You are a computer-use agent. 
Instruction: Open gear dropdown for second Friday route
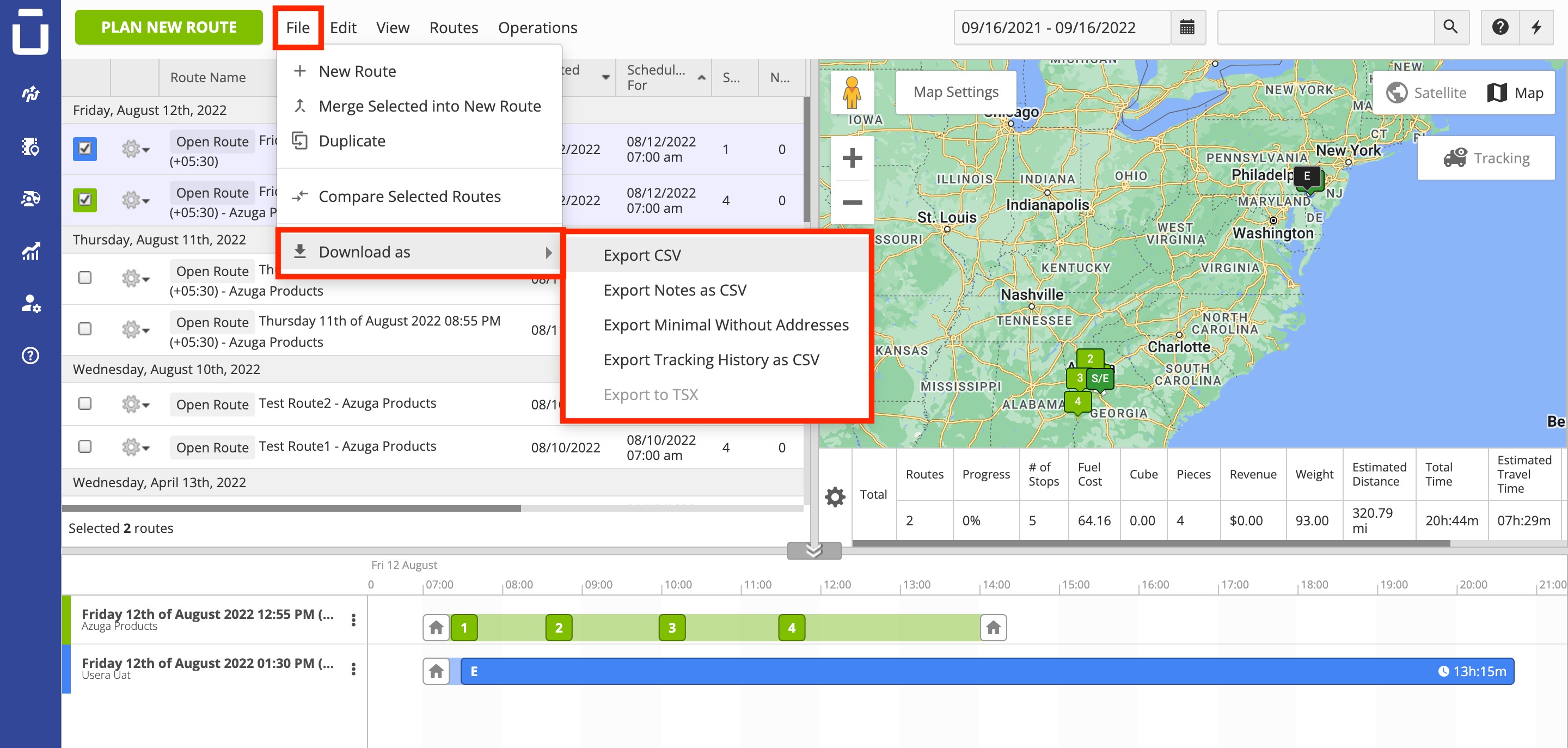[135, 200]
